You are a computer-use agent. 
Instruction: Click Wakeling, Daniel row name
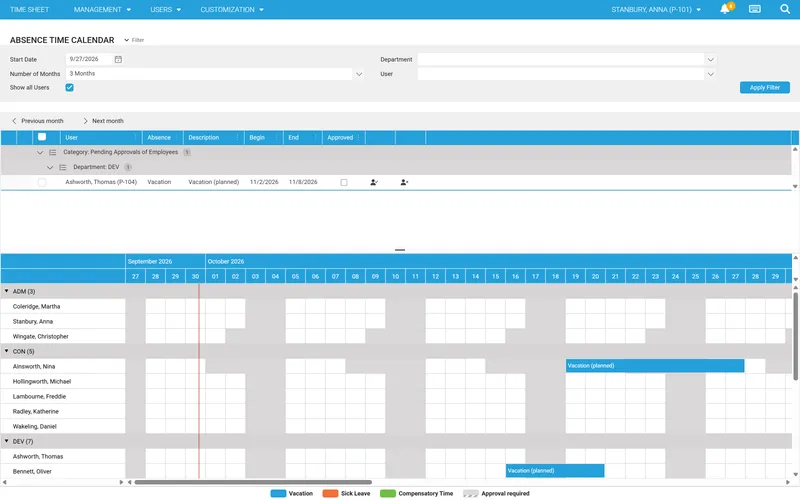[35, 427]
